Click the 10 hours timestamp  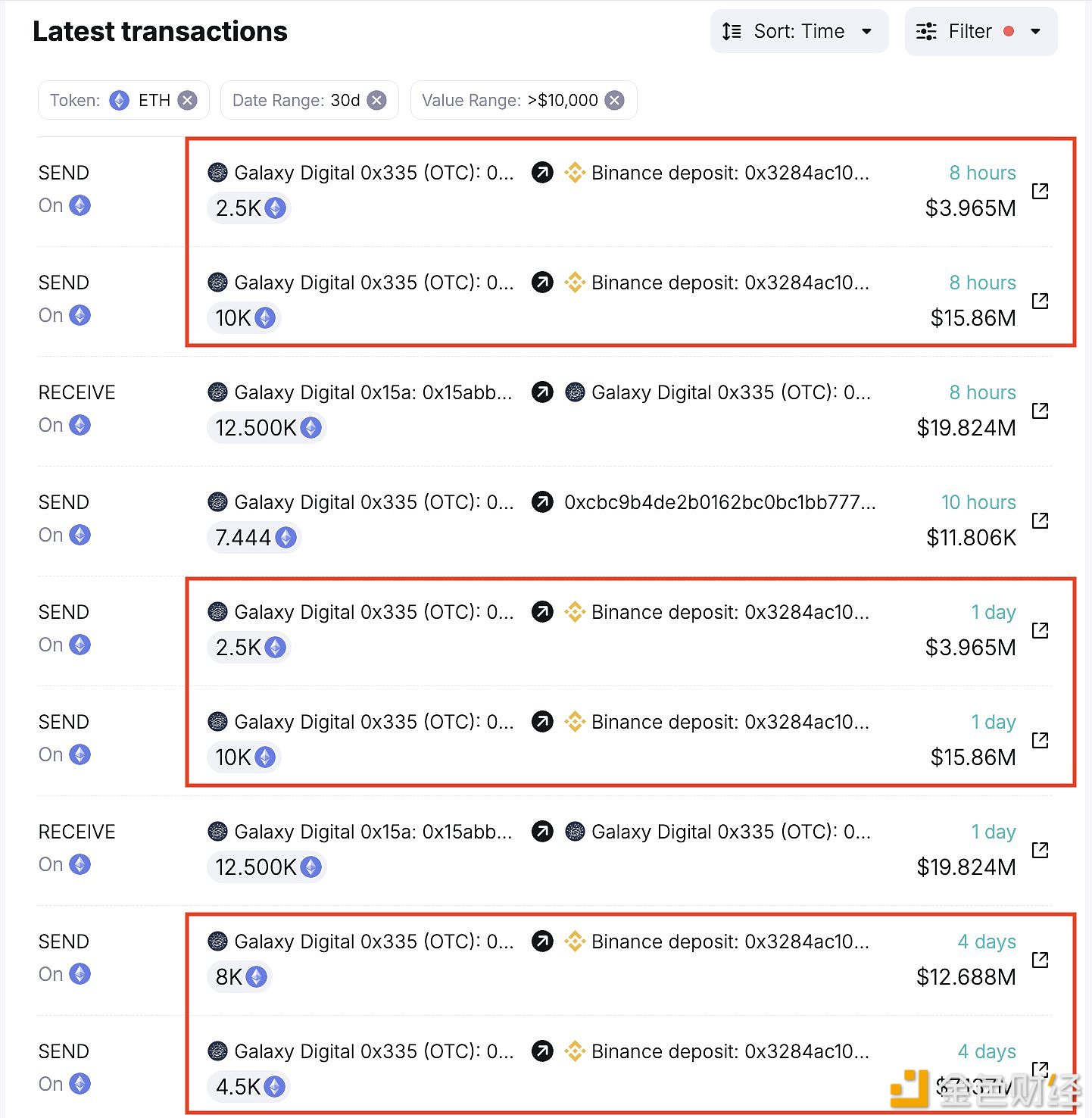[978, 502]
